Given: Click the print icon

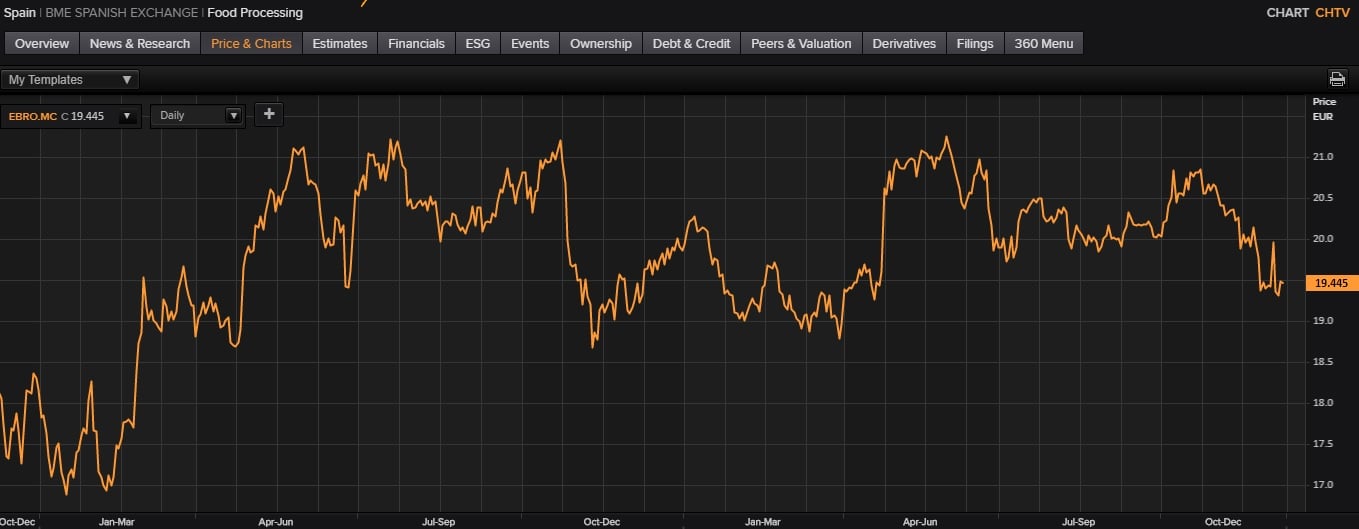Looking at the screenshot, I should (1337, 79).
